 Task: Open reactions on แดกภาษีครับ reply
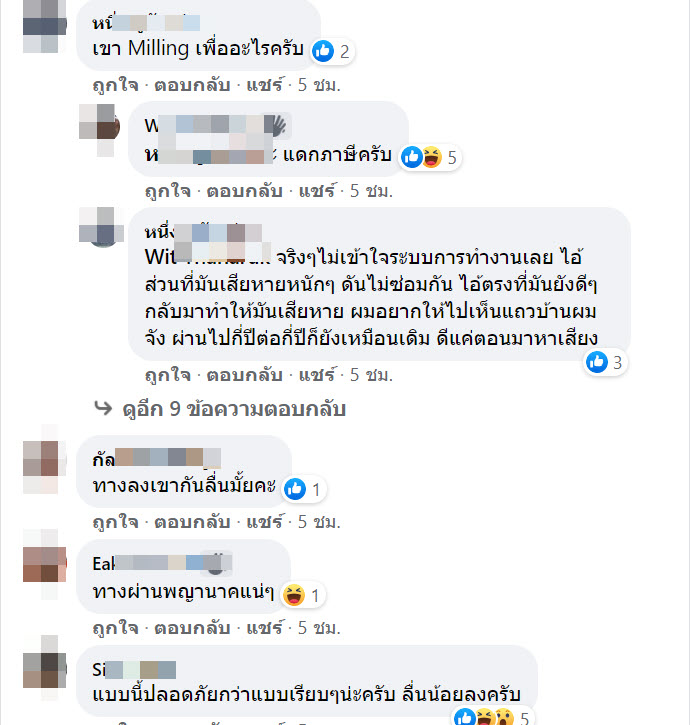(x=430, y=157)
